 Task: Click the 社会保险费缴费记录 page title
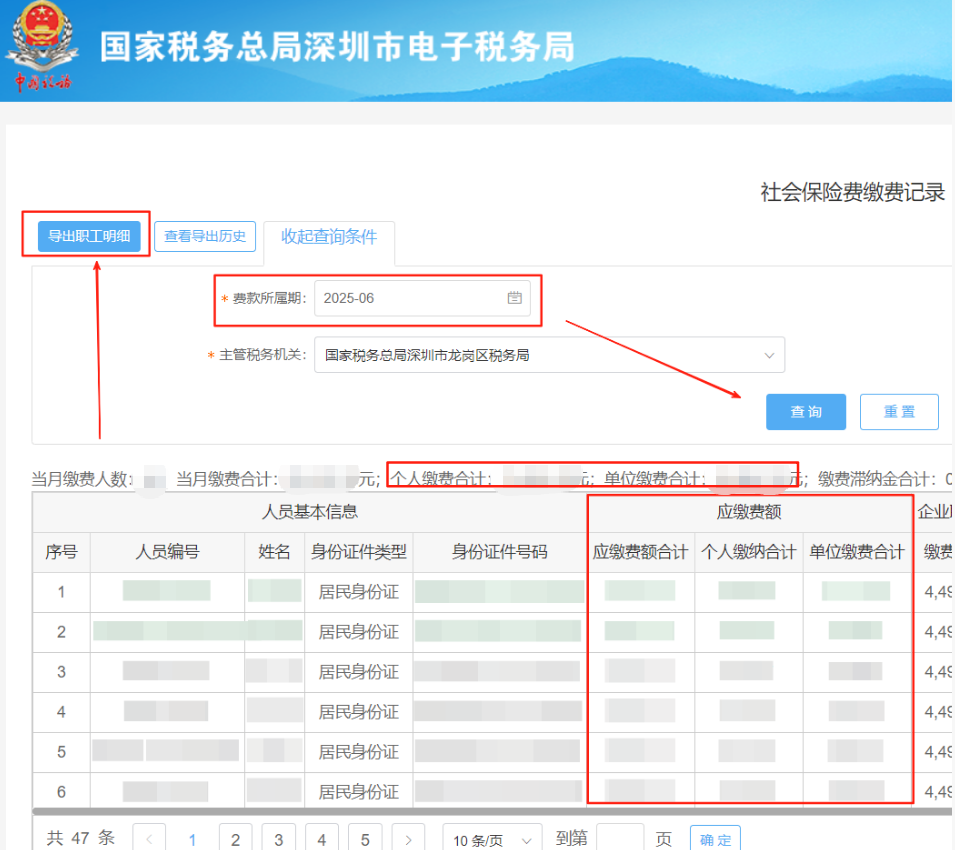(852, 192)
